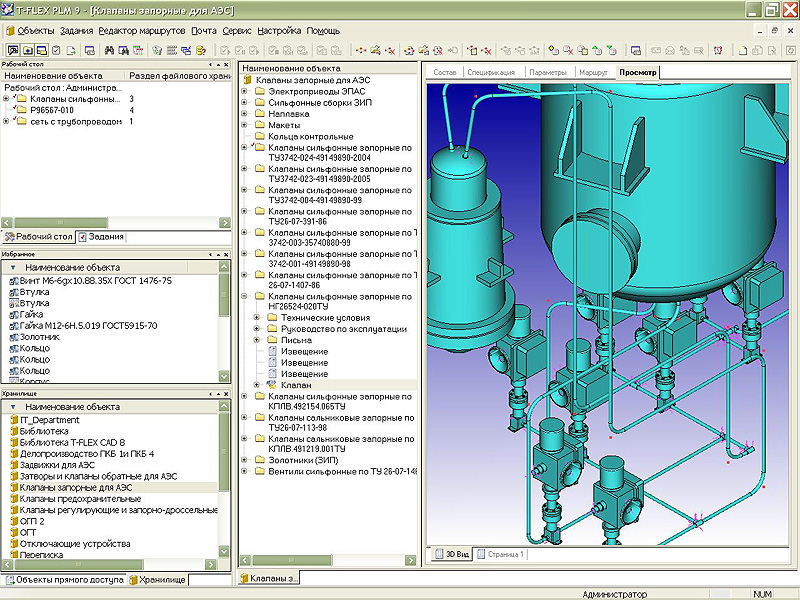800x600 pixels.
Task: Click the folder icon beside Р96567-010
Action: click(22, 110)
